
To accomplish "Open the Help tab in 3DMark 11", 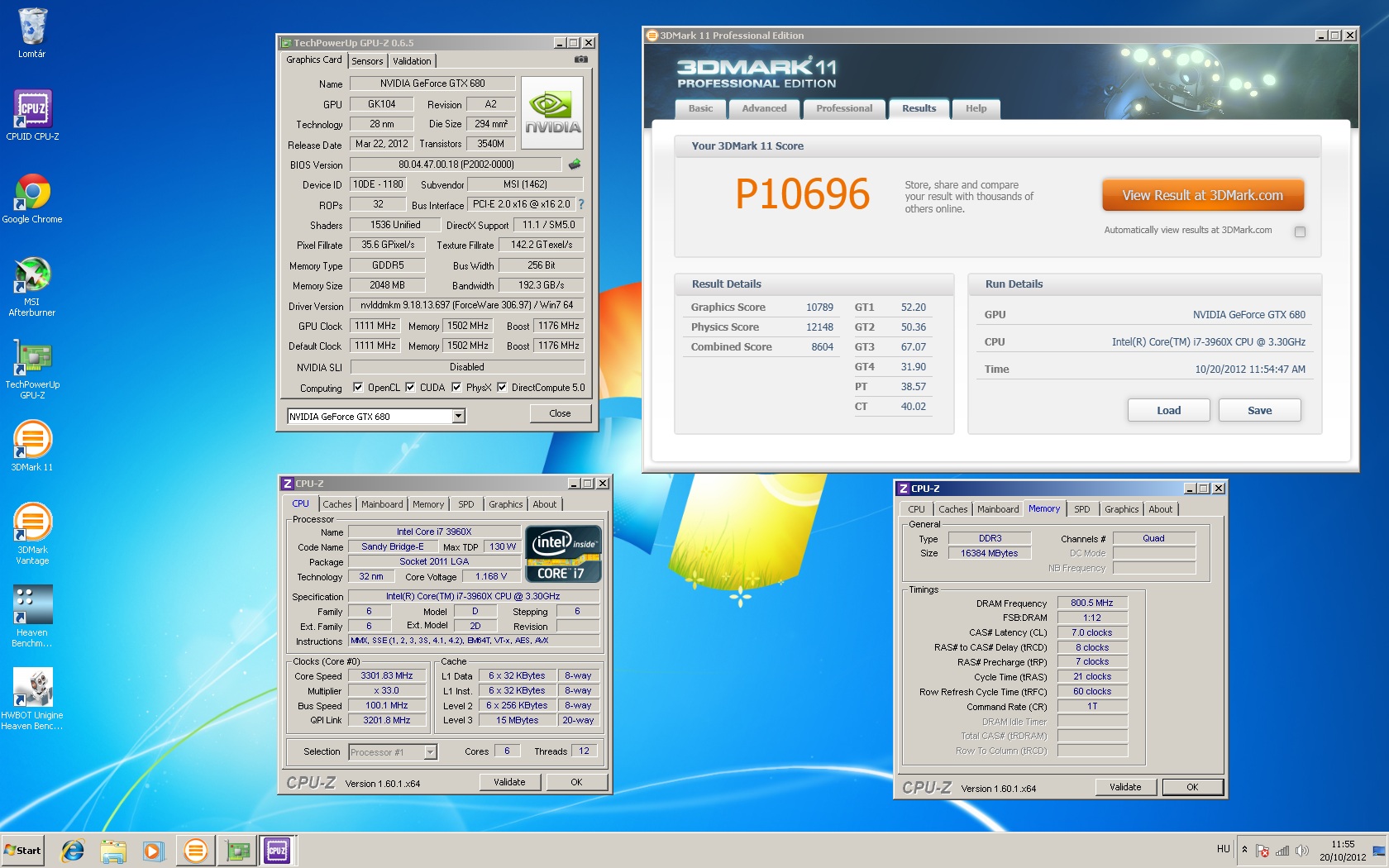I will point(976,108).
